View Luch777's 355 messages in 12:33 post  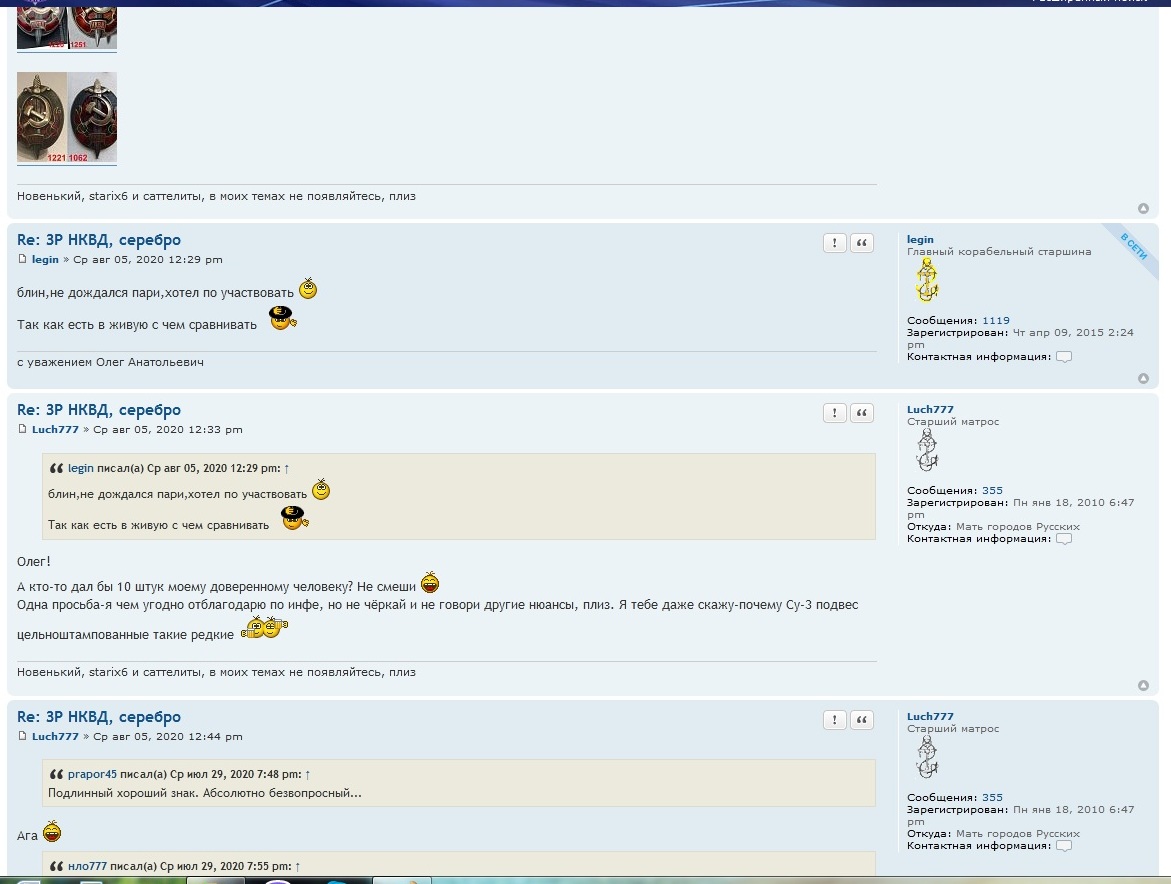coord(992,491)
